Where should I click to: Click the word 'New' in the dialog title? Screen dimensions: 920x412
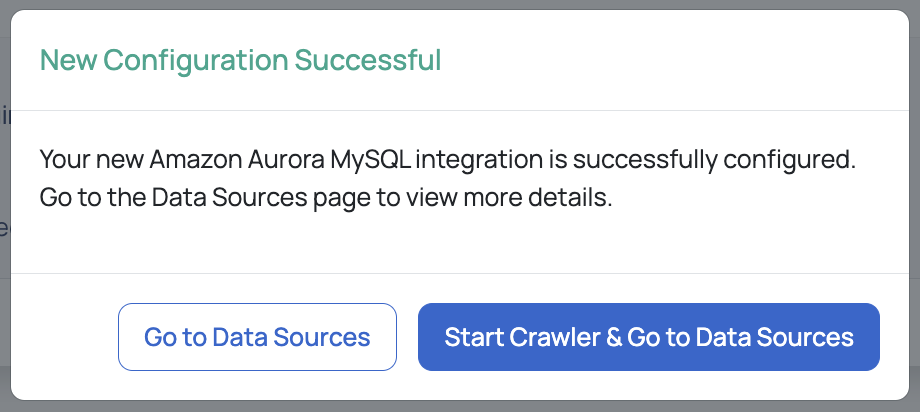[68, 60]
